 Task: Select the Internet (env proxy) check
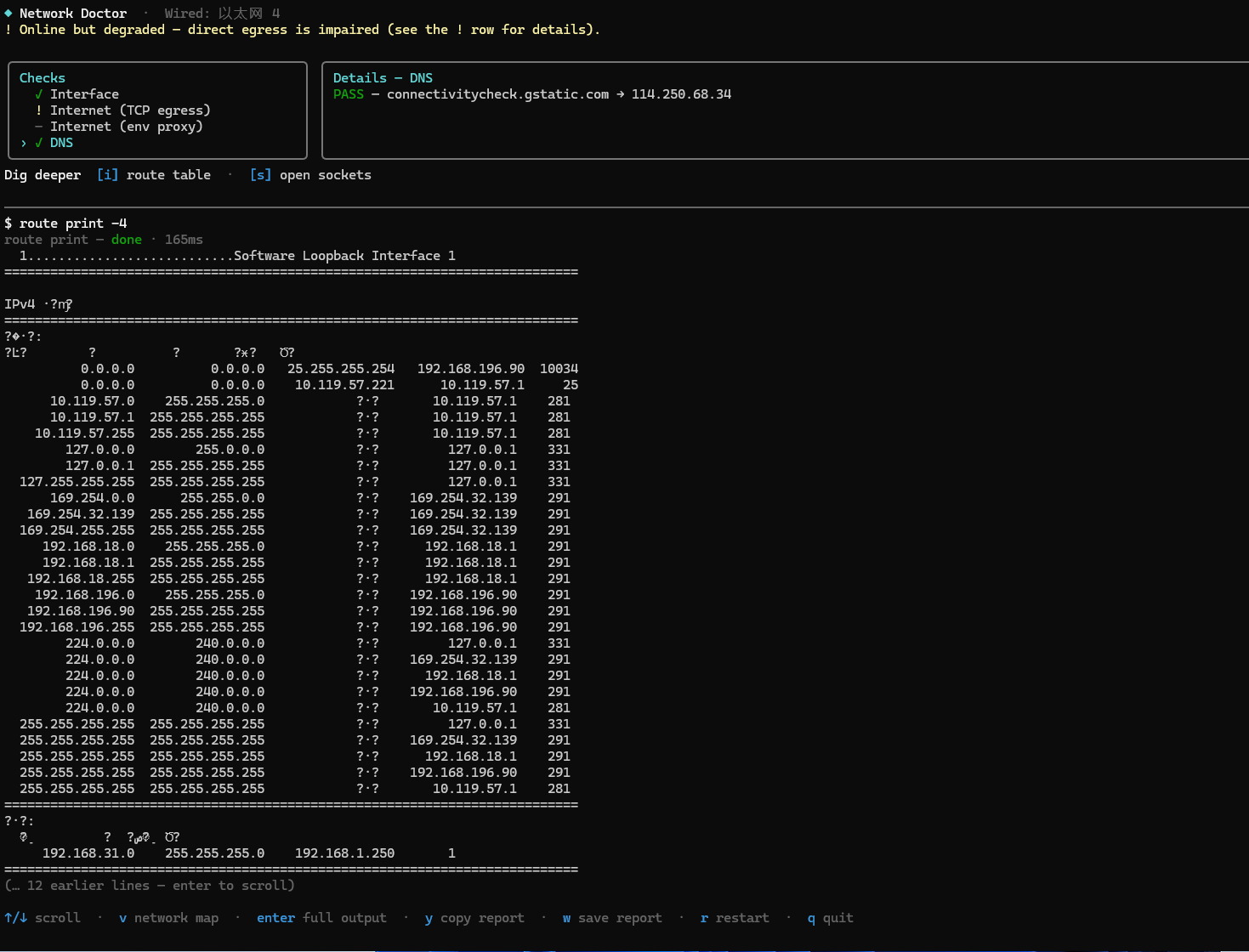[157, 127]
